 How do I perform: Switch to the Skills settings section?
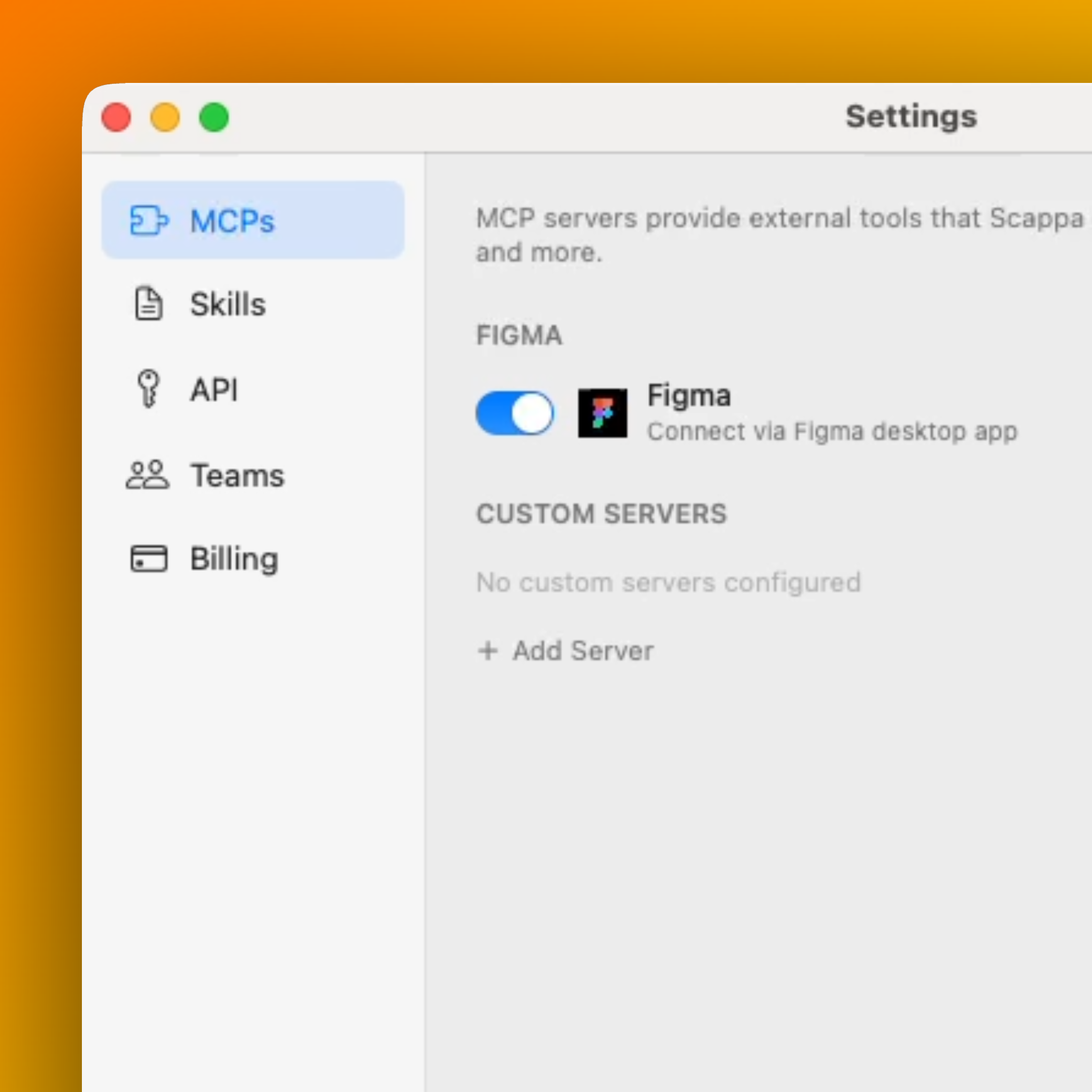[x=228, y=304]
